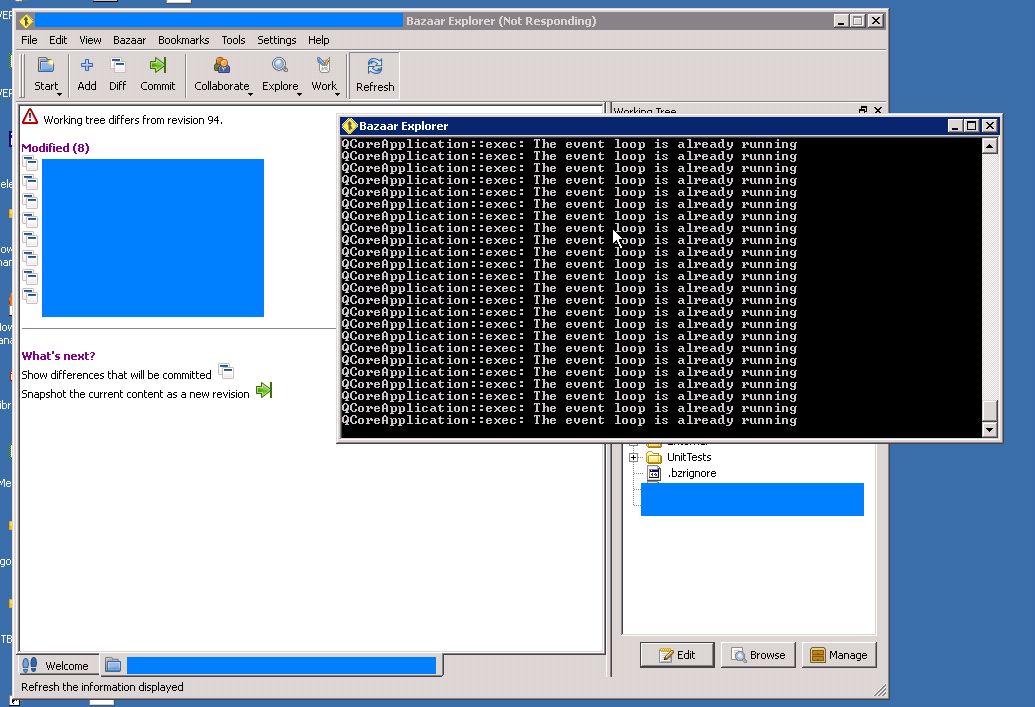Open Diff from the toolbar
The image size is (1035, 707).
click(x=118, y=66)
